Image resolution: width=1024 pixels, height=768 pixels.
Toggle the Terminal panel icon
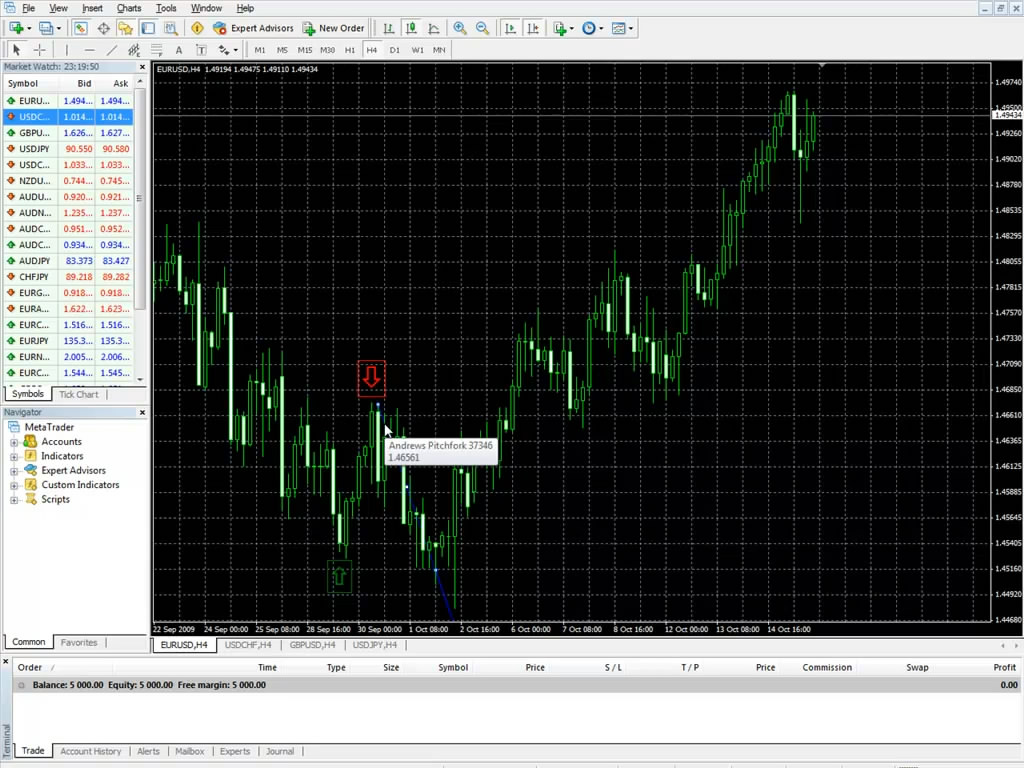(x=148, y=28)
